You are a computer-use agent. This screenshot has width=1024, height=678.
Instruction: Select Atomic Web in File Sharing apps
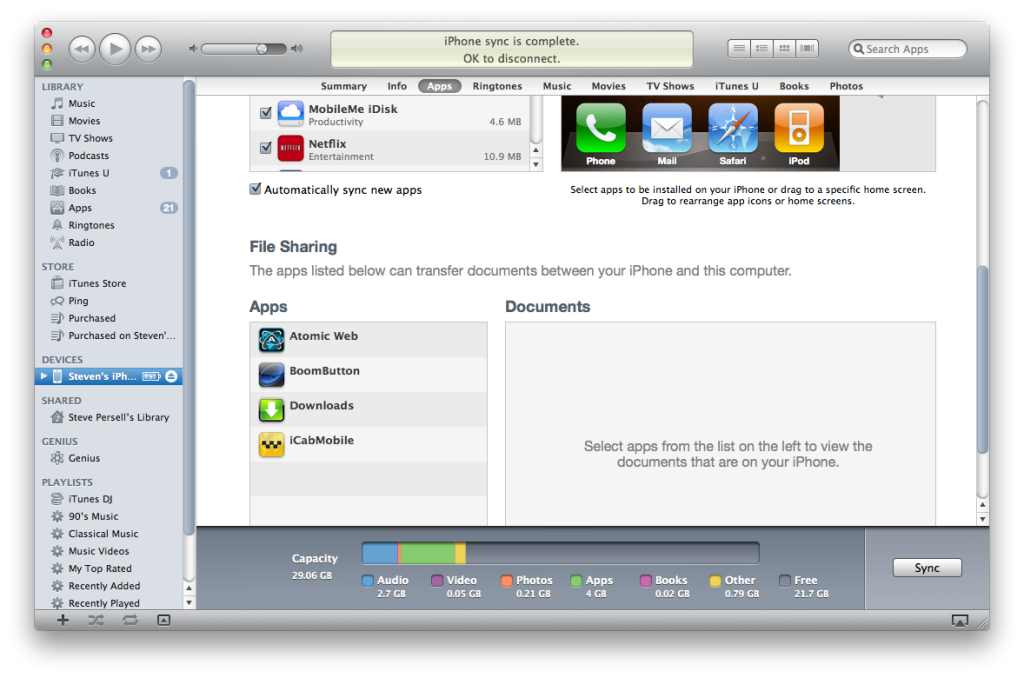tap(368, 340)
